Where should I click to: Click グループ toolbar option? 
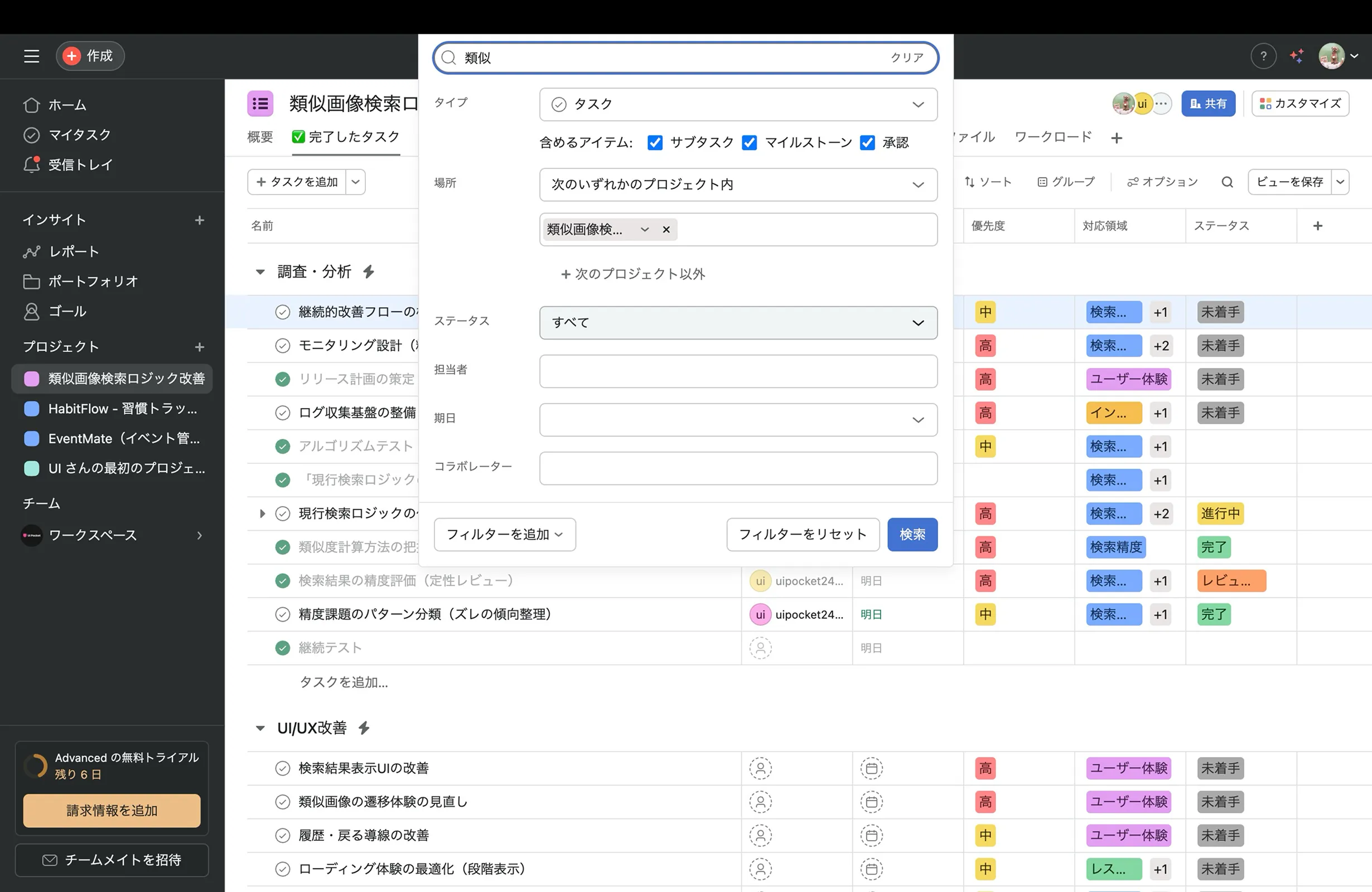click(x=1066, y=182)
